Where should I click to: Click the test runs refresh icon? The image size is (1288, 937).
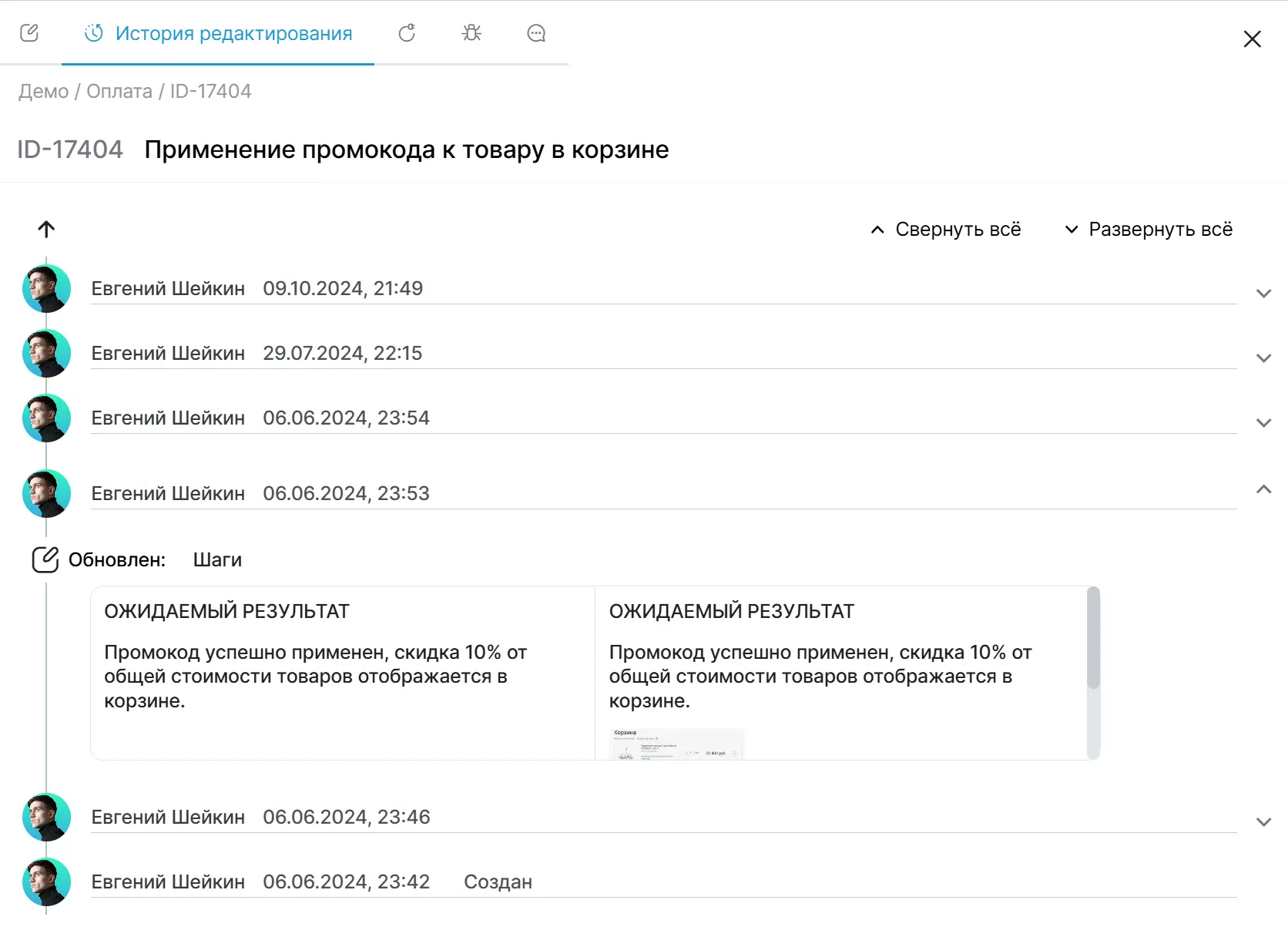tap(408, 33)
